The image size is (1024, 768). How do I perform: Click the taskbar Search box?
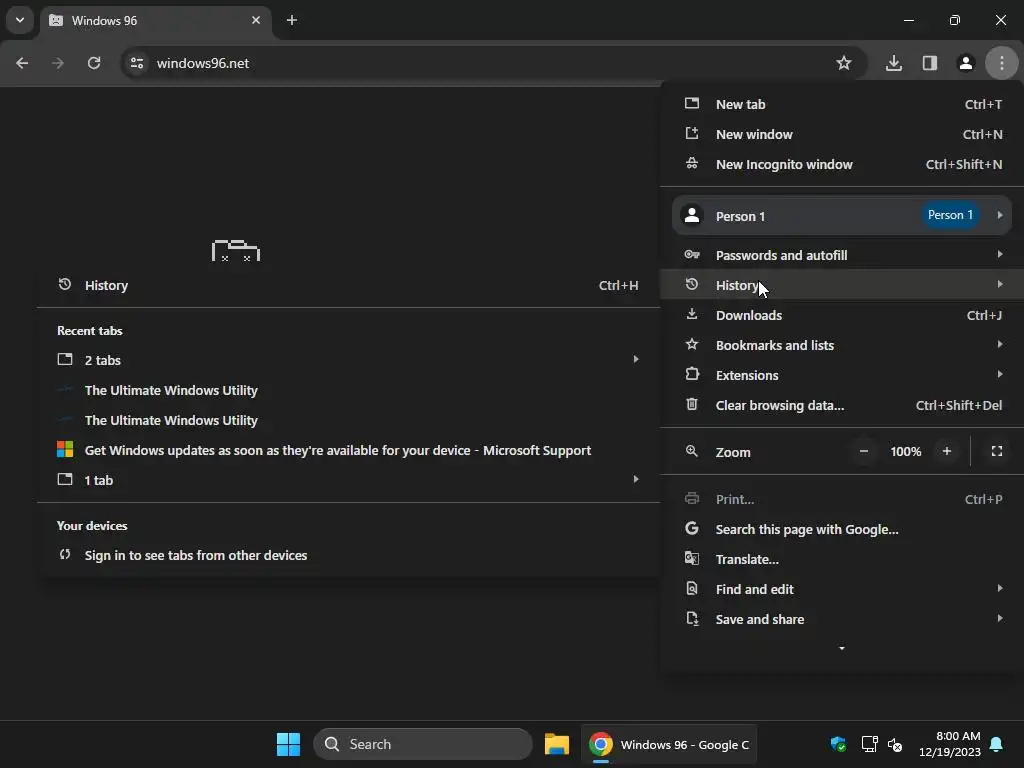[423, 744]
